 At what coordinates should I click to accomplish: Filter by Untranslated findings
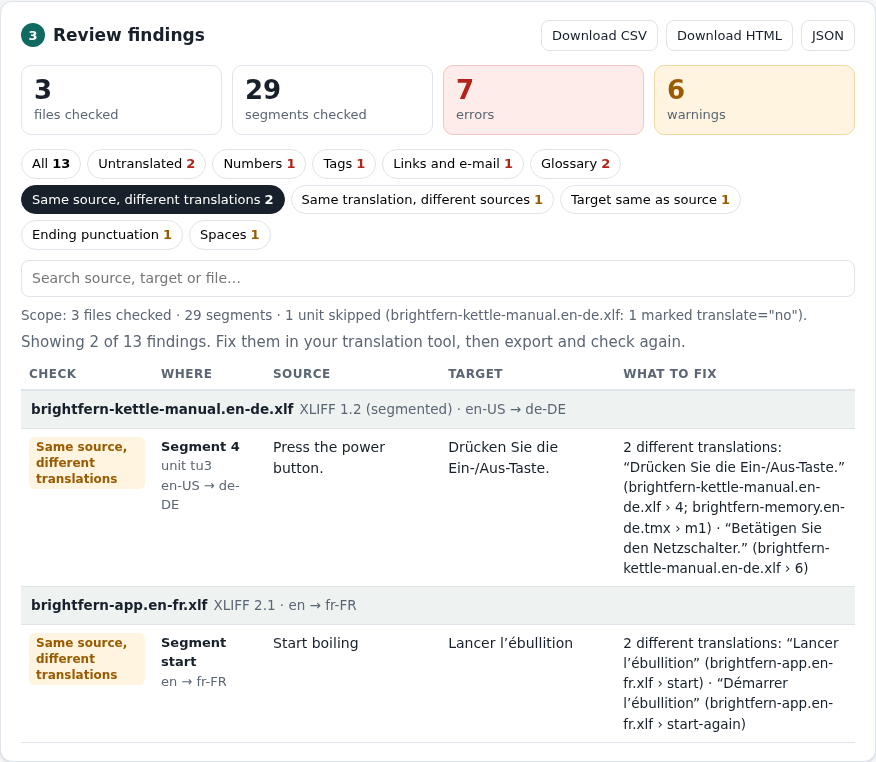146,164
